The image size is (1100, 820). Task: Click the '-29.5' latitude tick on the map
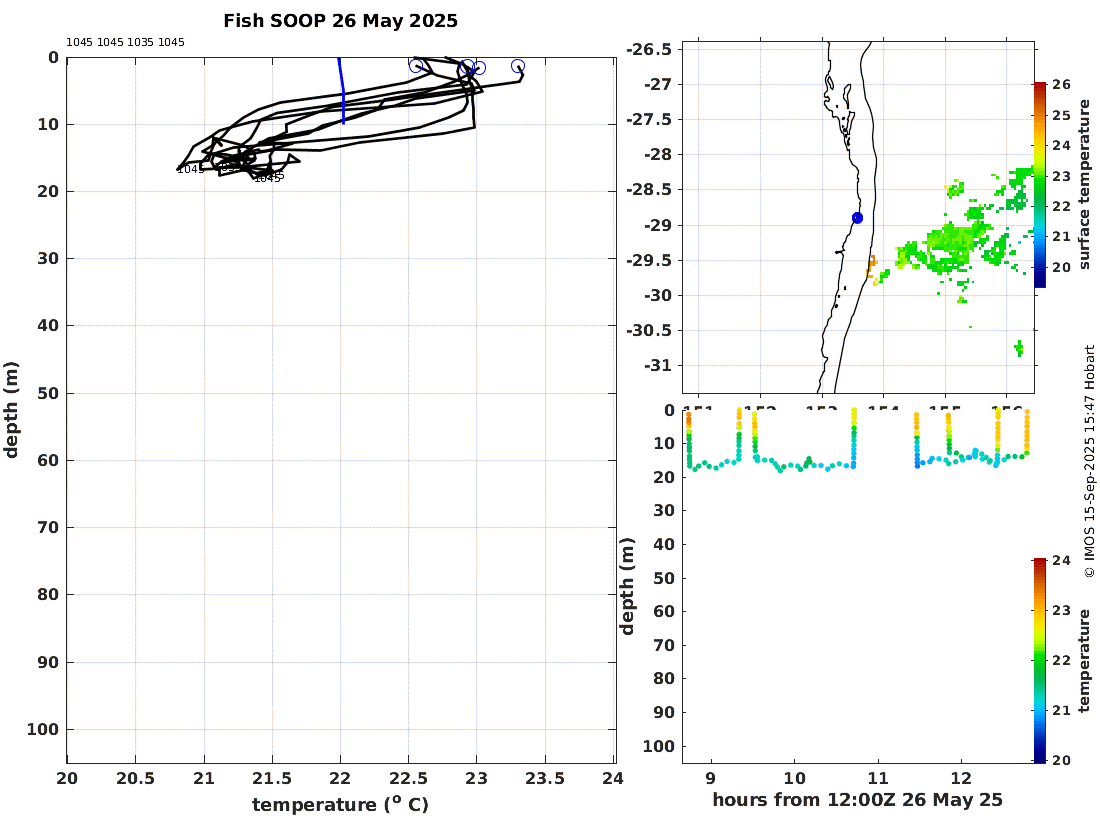[649, 260]
